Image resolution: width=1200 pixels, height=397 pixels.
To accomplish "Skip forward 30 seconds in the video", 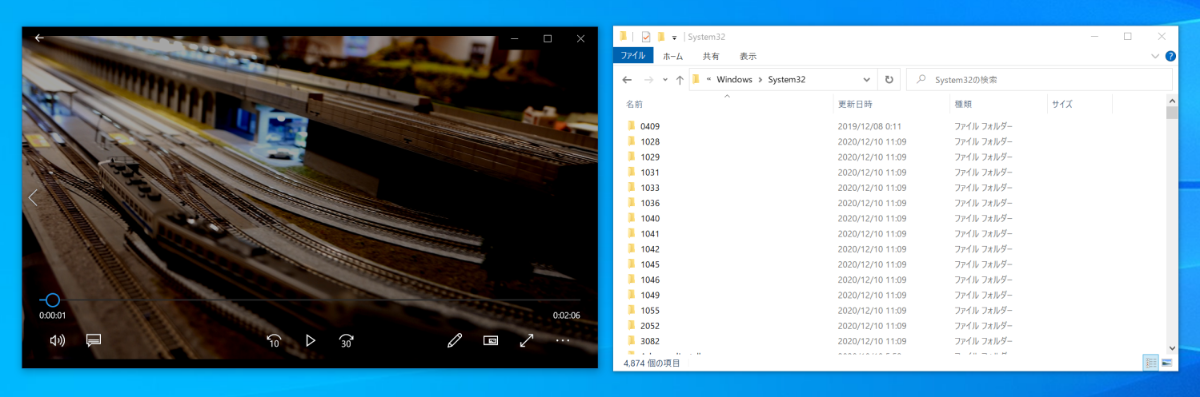I will coord(346,340).
